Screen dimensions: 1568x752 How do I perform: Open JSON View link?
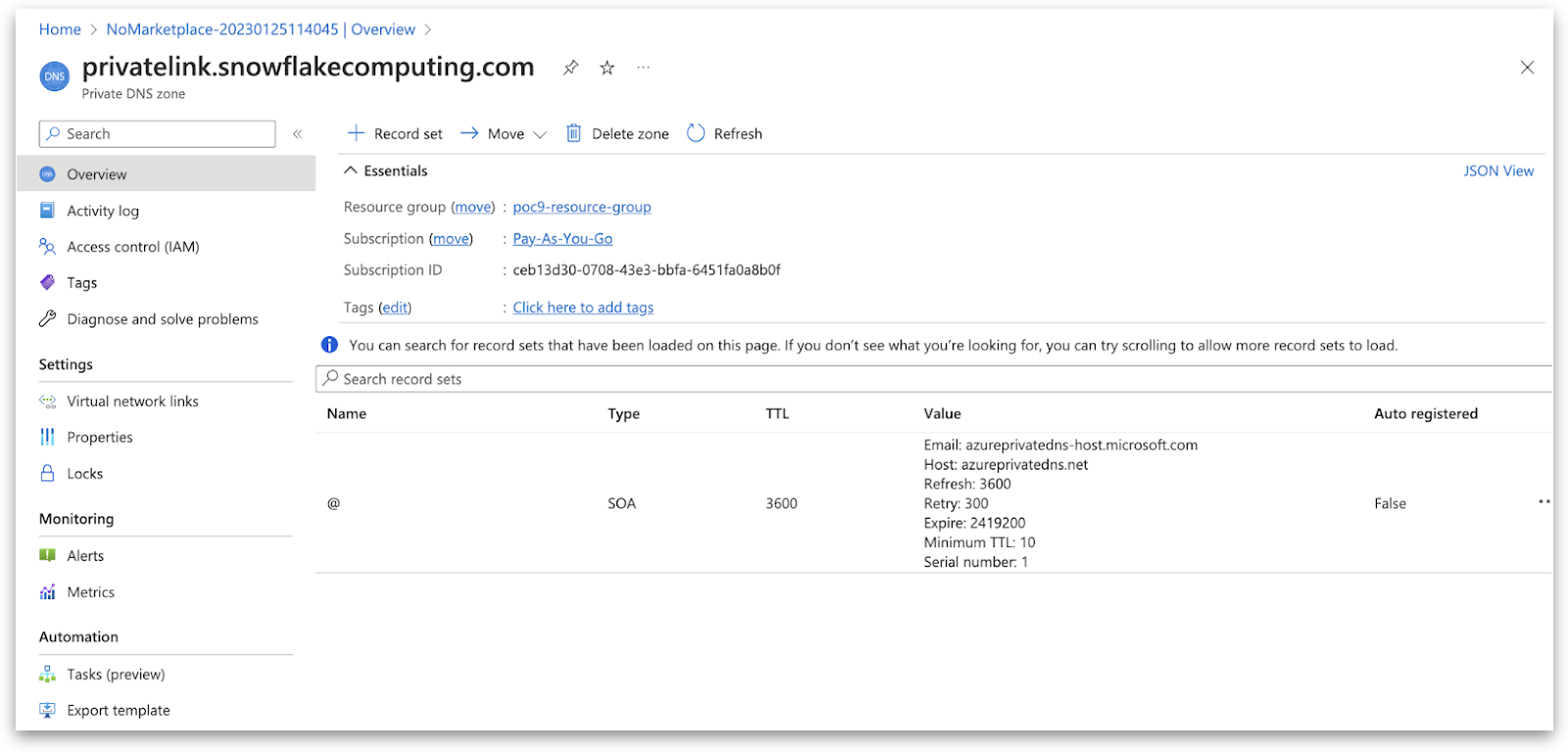click(x=1498, y=171)
